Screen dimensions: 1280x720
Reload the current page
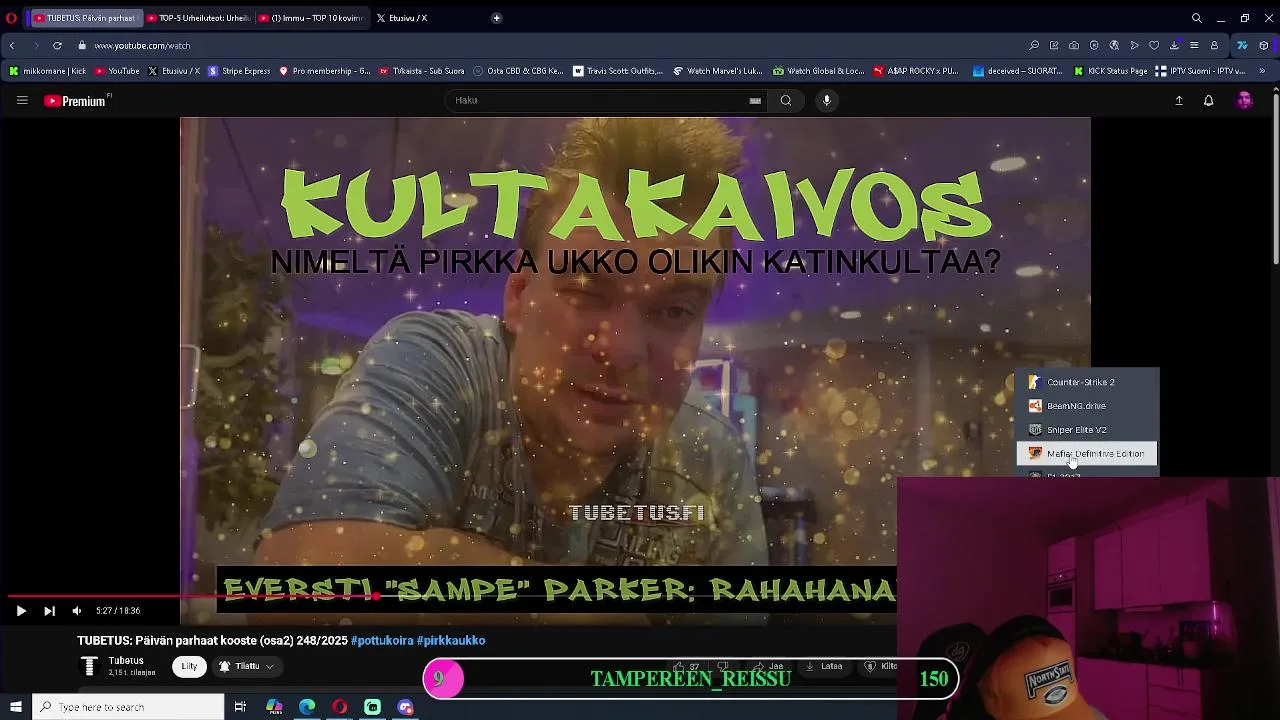57,46
